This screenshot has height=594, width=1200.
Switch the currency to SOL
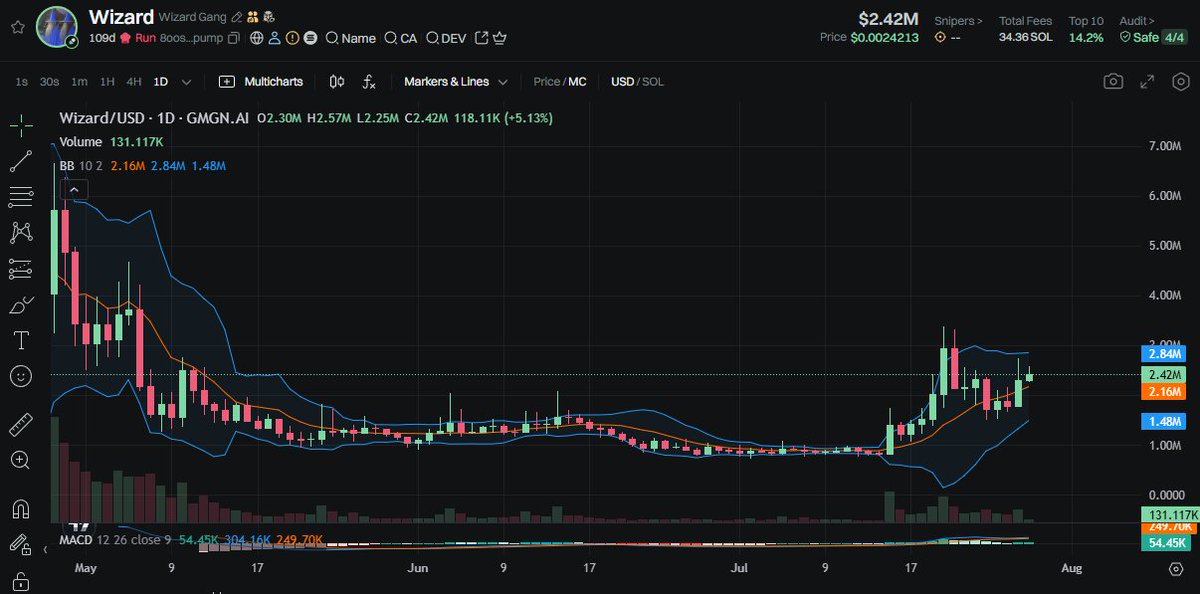[652, 82]
